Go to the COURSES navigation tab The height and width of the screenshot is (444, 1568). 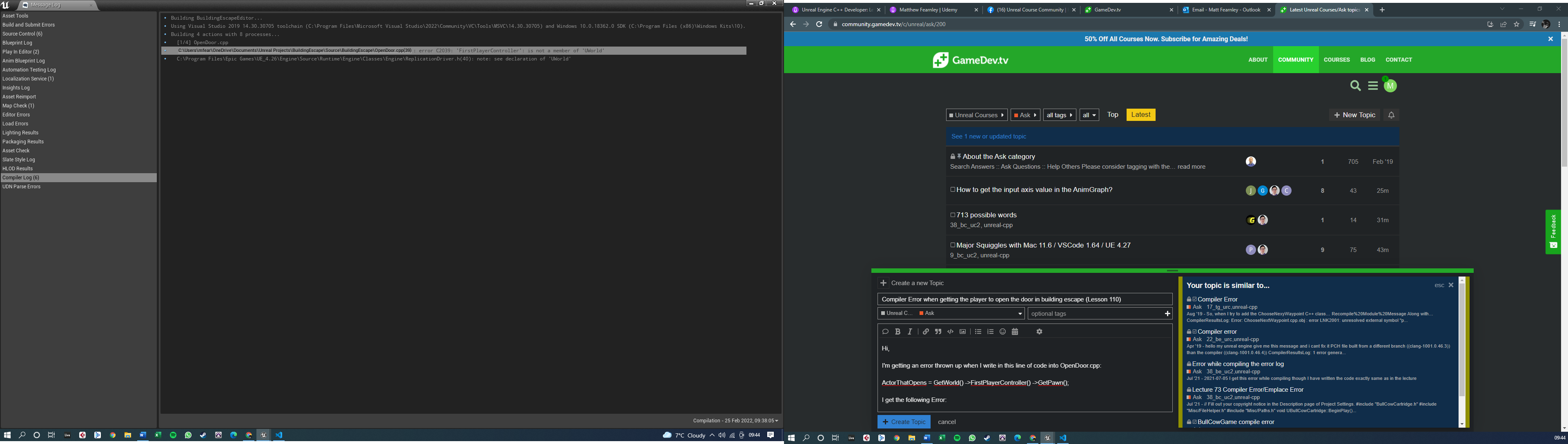pos(1337,60)
